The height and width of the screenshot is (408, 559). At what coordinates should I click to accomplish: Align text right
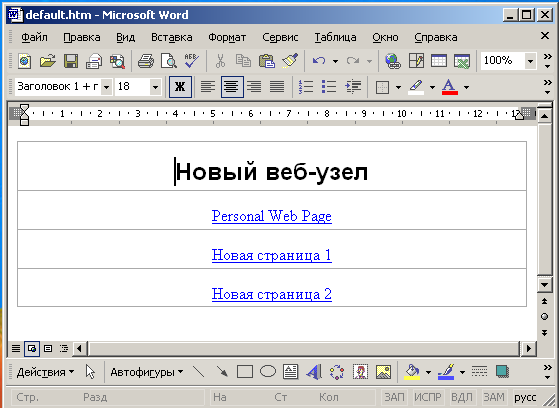coord(254,87)
